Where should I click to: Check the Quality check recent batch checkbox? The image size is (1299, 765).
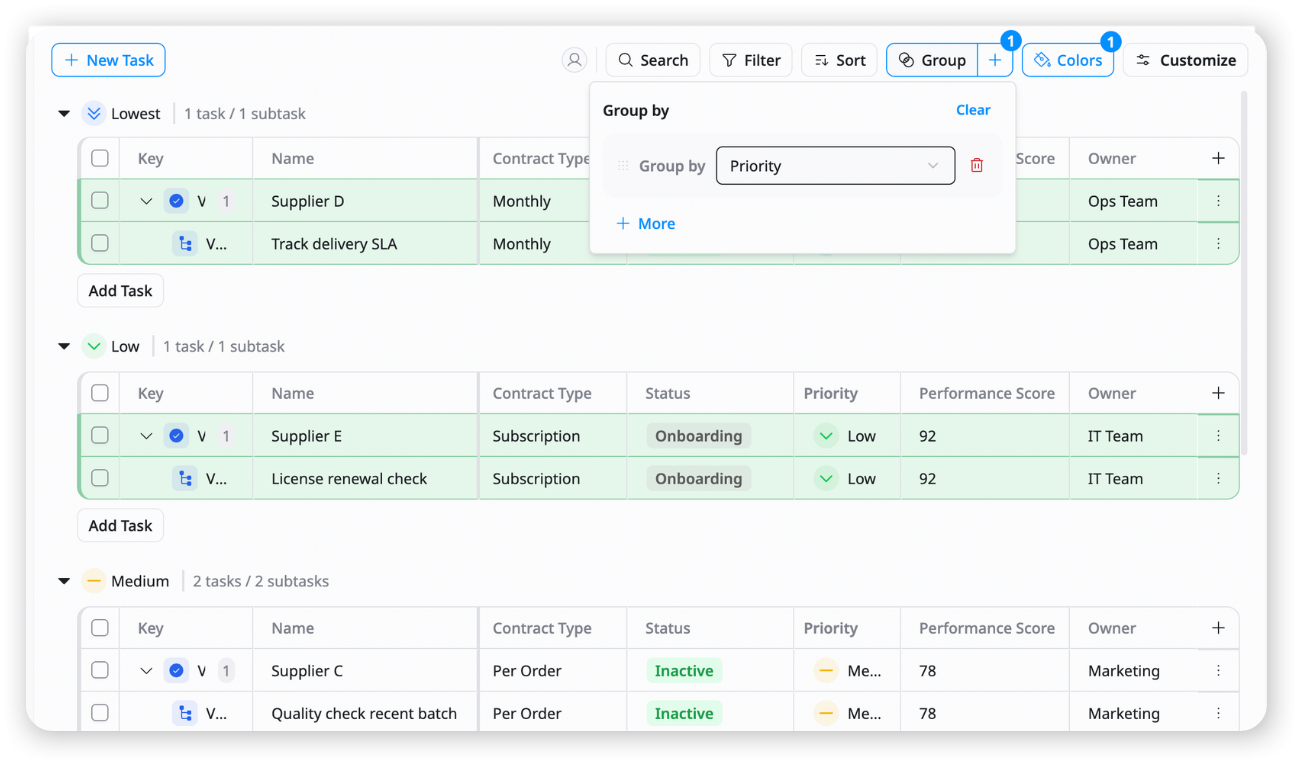(100, 713)
